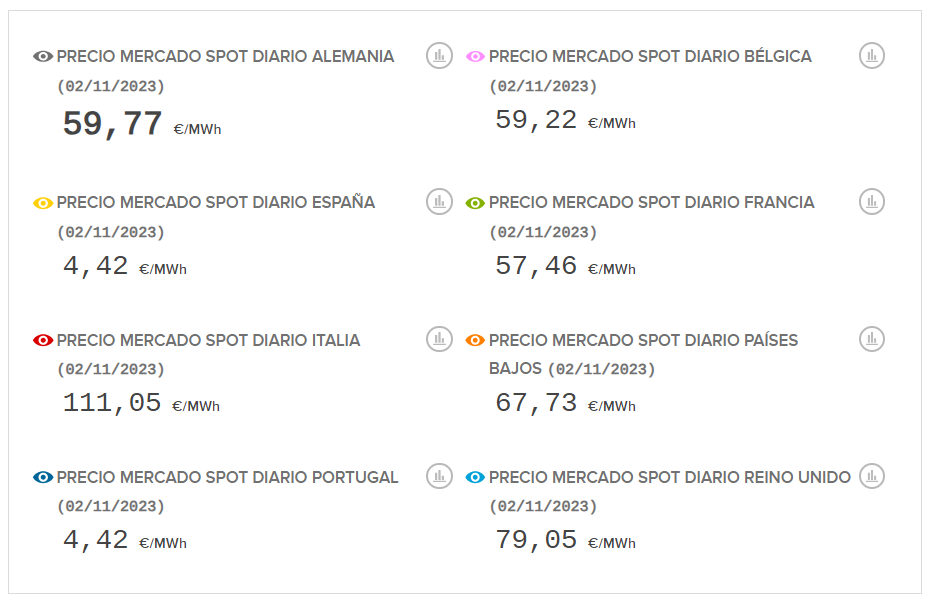Click the Precio Mercado Spot Diario Alemania title
This screenshot has width=932, height=605.
coord(225,57)
